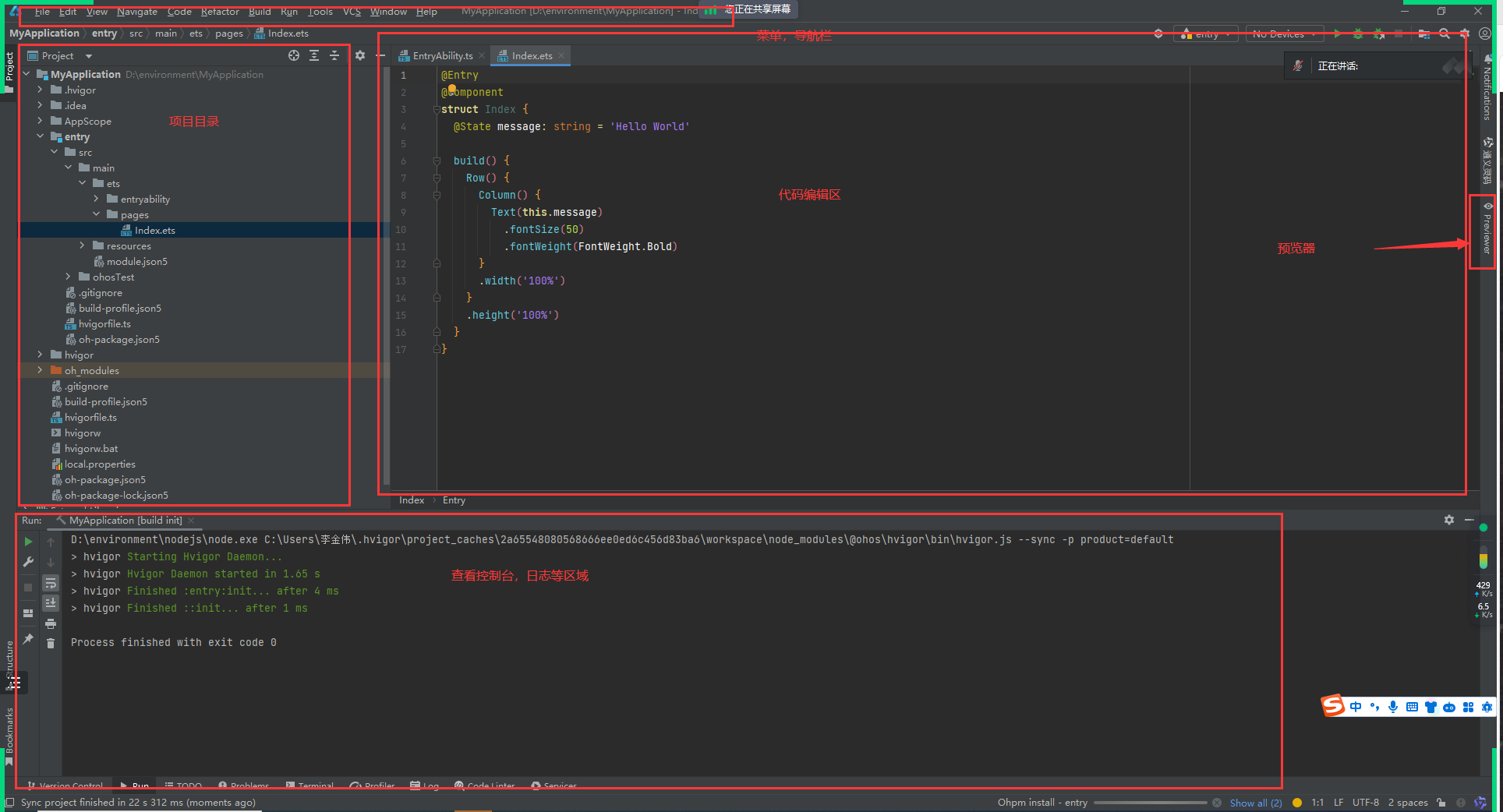Open the account avatar icon
This screenshot has height=812, width=1503.
tap(1485, 34)
